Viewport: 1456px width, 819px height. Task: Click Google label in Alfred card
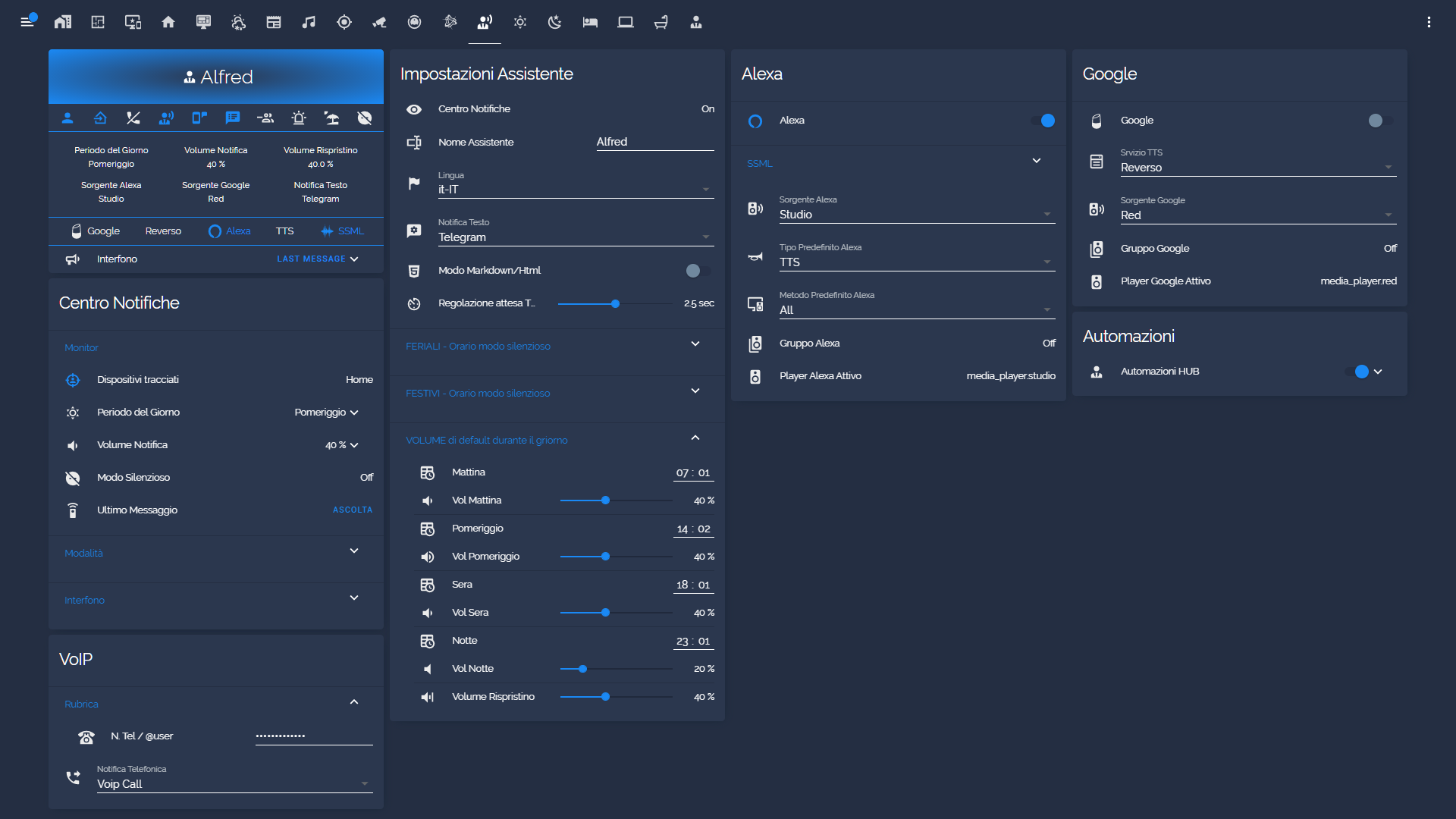pos(103,231)
